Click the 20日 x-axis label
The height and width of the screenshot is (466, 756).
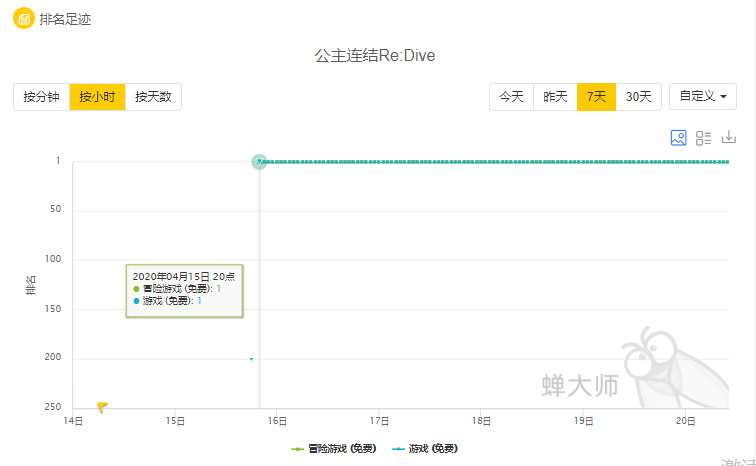(685, 421)
